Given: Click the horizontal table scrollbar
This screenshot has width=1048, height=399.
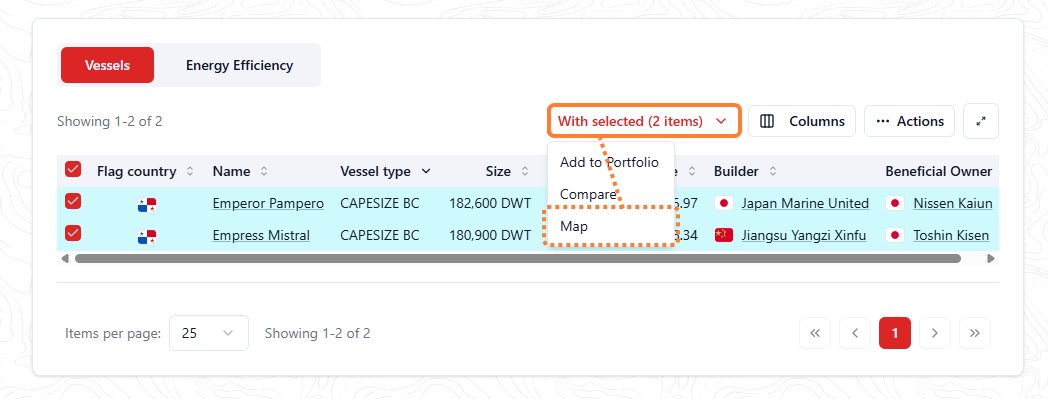Looking at the screenshot, I should (517, 258).
